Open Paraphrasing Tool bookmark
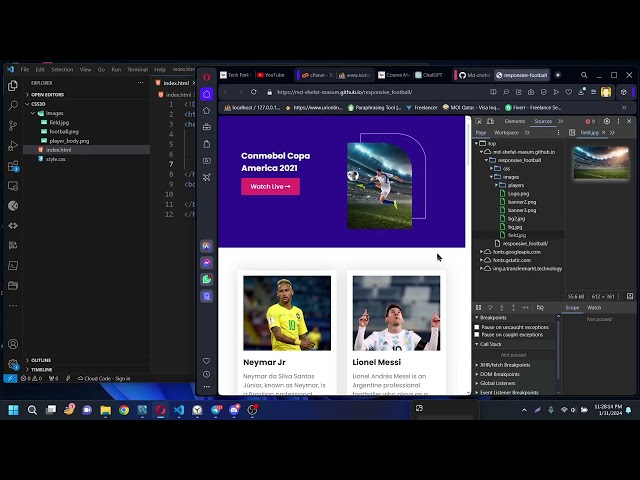The image size is (640, 480). coord(374,108)
